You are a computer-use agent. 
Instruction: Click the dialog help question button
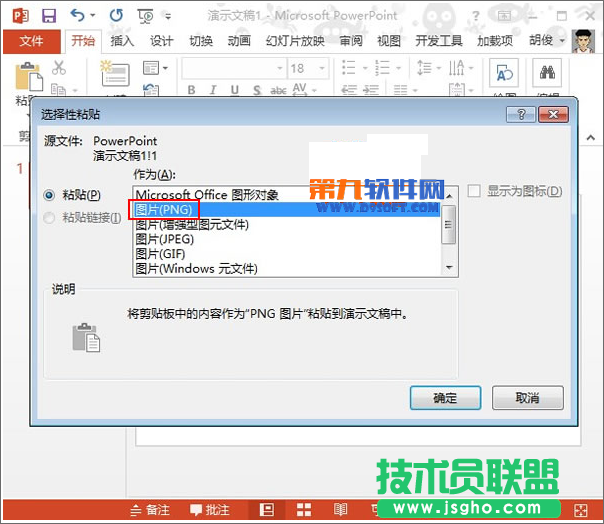pyautogui.click(x=521, y=114)
